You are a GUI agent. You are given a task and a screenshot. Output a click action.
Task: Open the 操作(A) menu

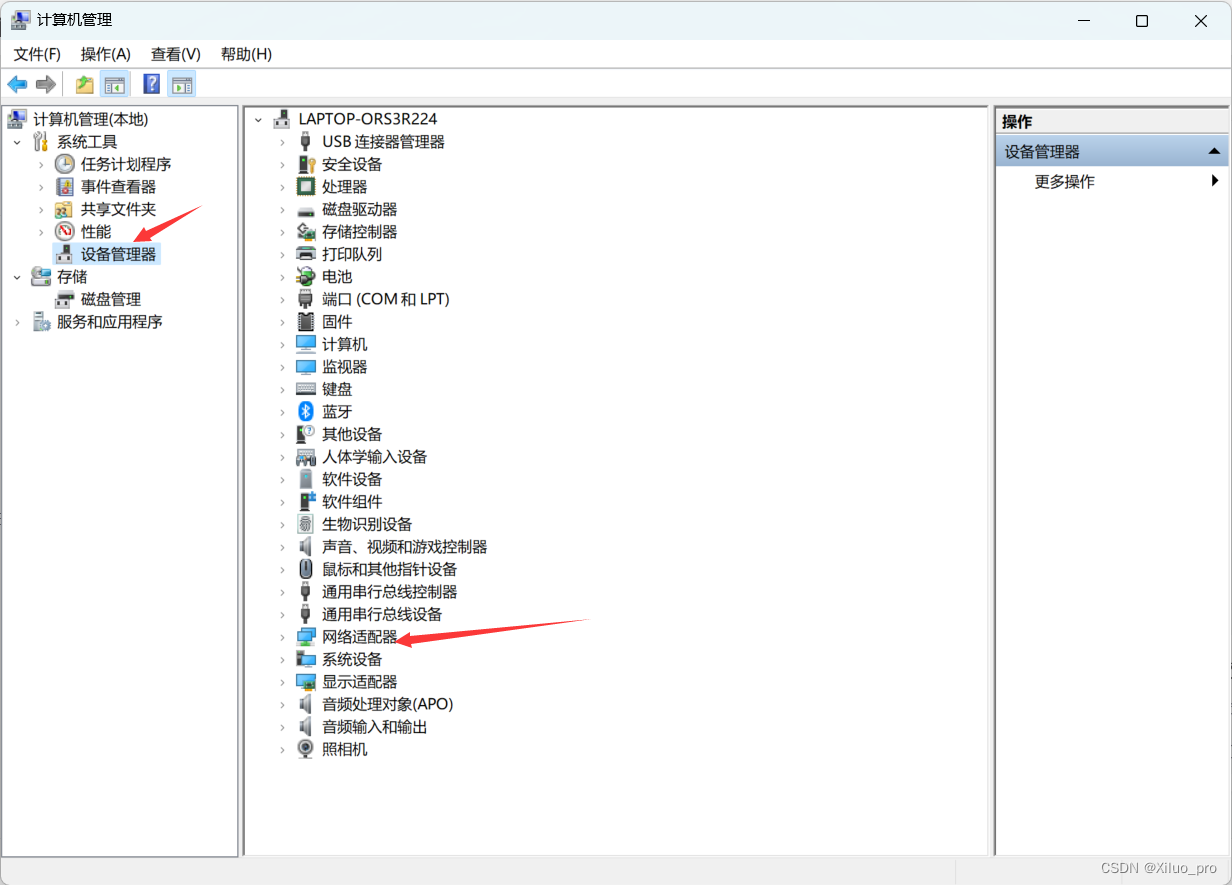tap(106, 54)
